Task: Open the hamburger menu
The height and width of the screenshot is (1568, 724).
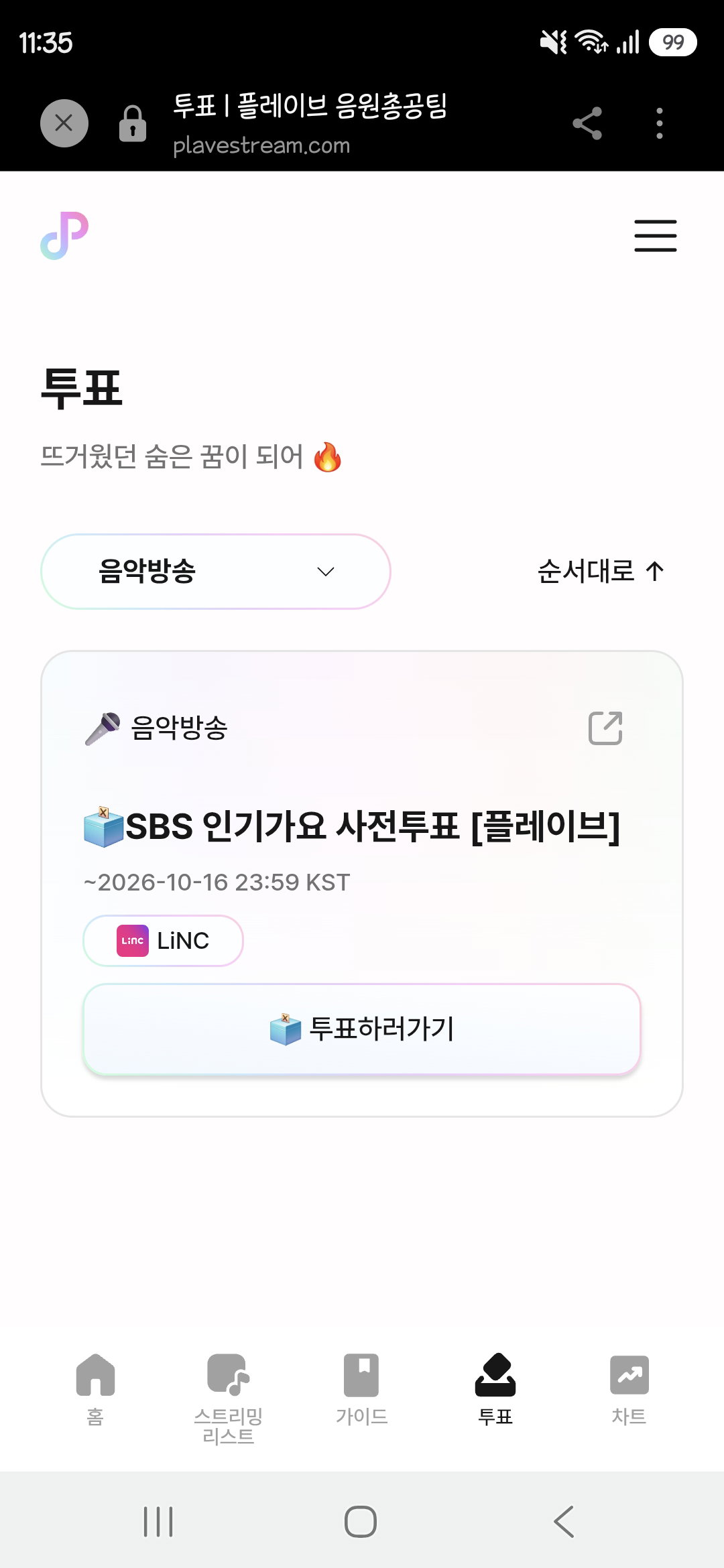Action: click(655, 236)
